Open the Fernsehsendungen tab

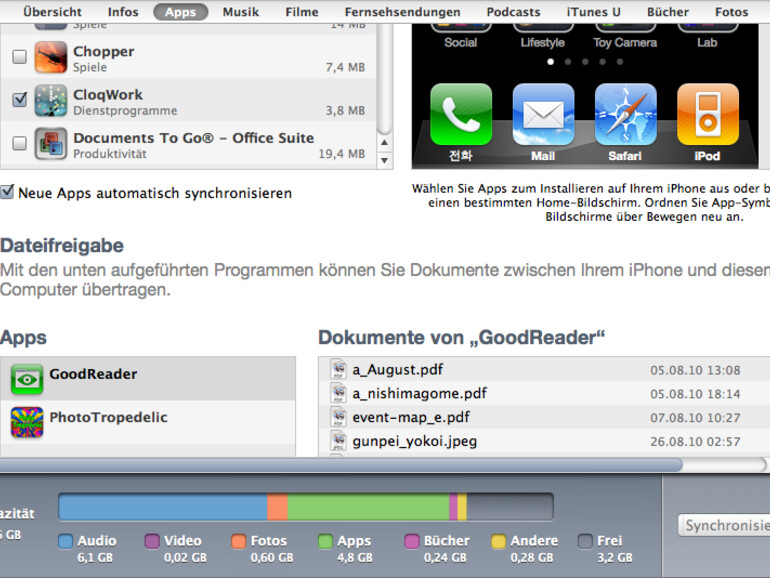click(x=403, y=12)
